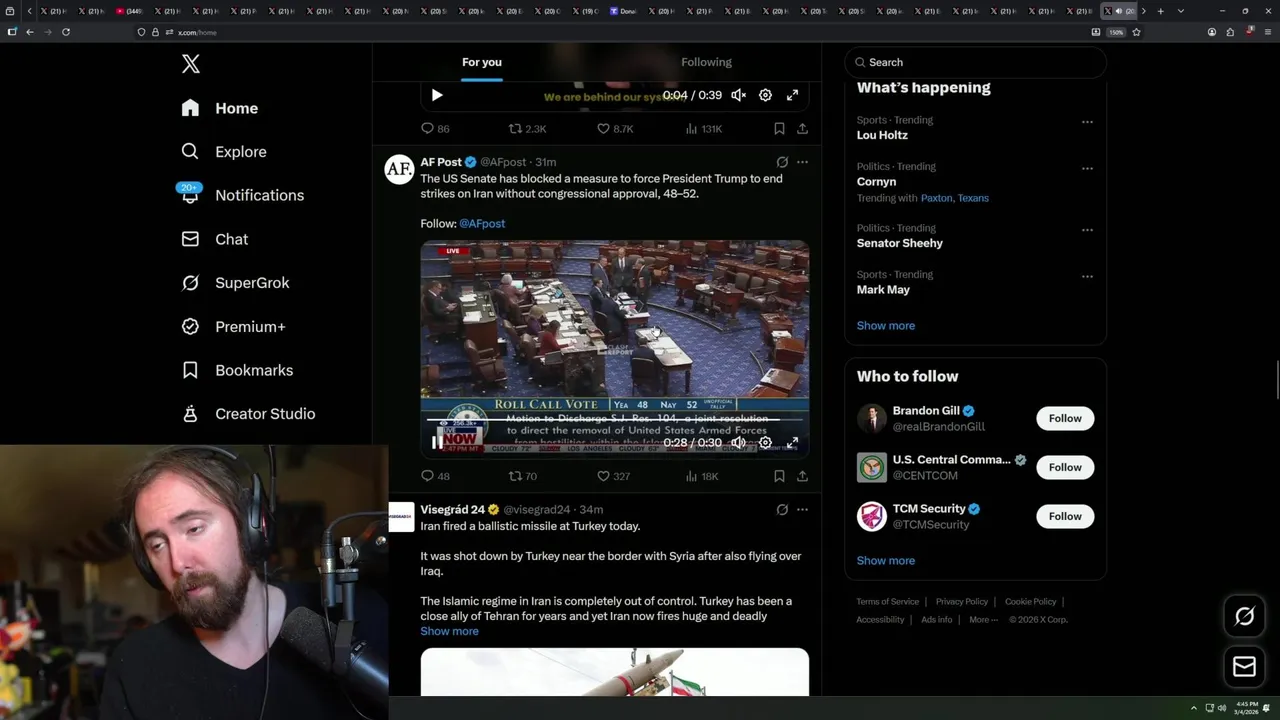Open more options on Visegrád 24 tweet
The height and width of the screenshot is (720, 1280).
(x=802, y=510)
